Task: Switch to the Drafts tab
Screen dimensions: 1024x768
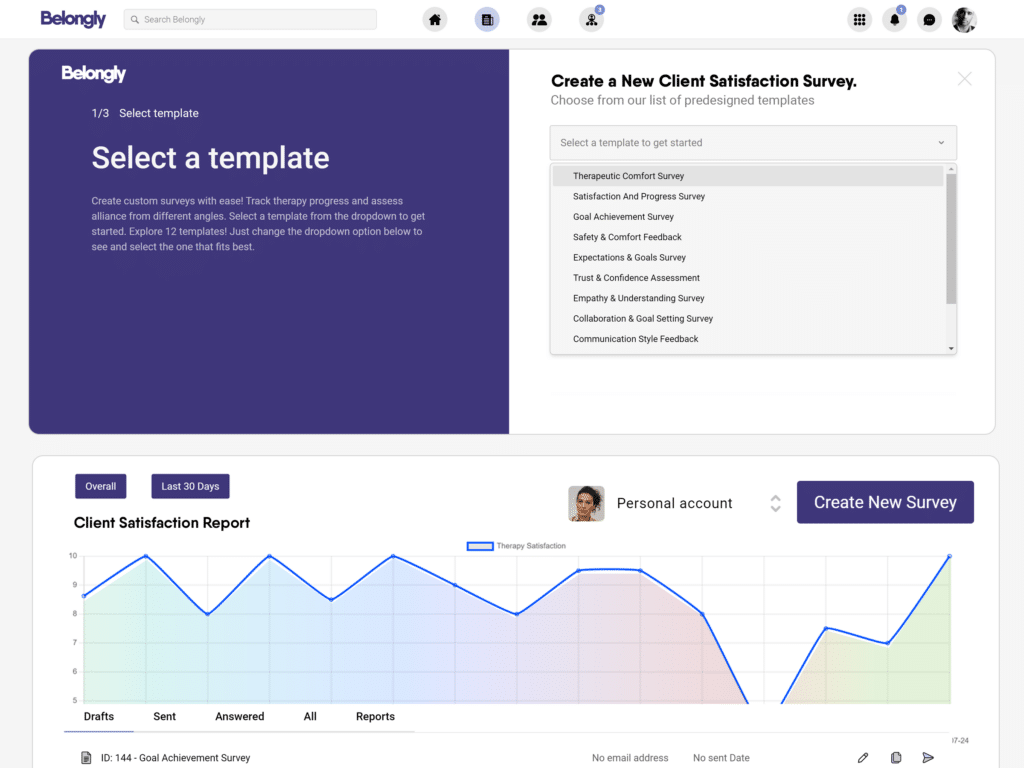Action: point(99,716)
